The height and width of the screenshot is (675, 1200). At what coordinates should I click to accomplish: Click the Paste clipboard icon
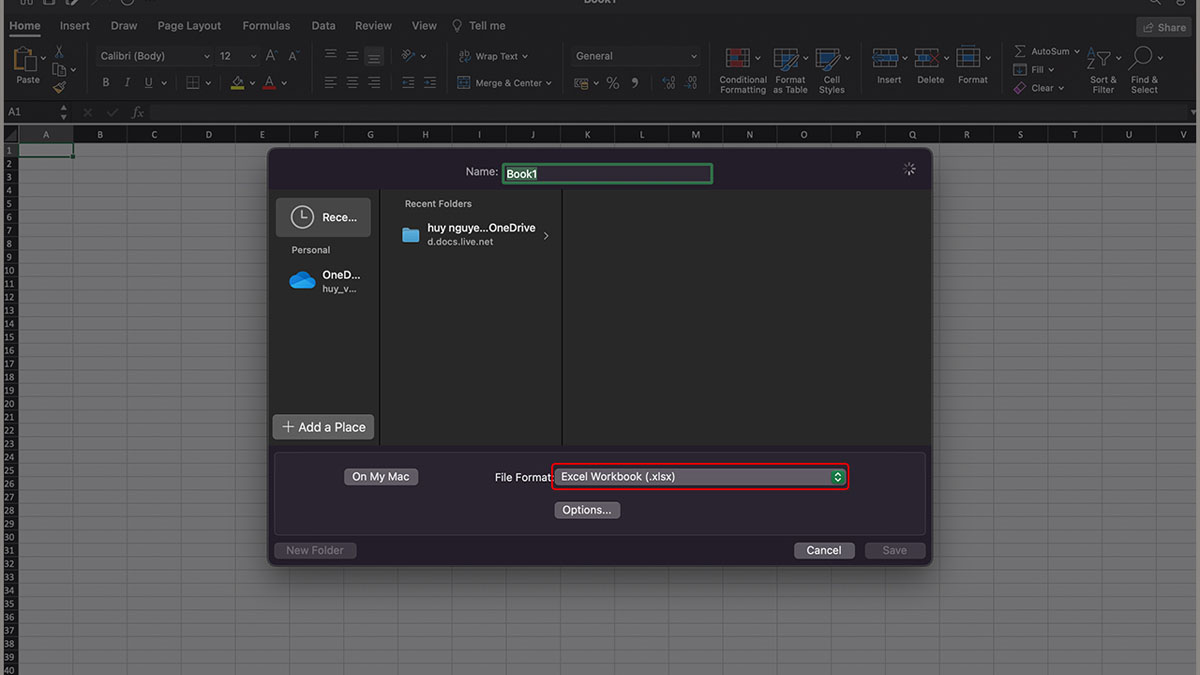point(24,61)
